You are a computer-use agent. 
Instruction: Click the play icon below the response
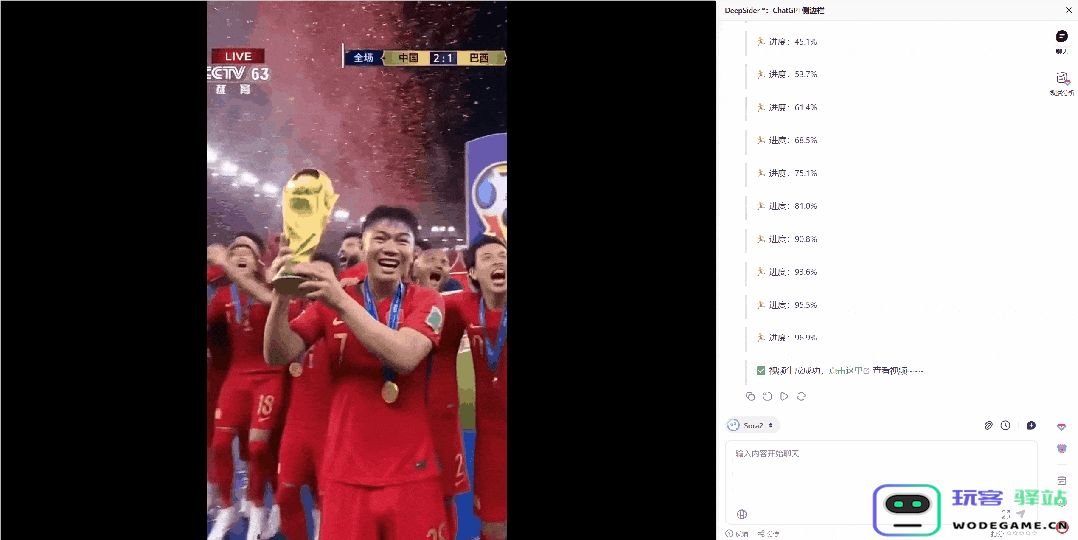tap(784, 396)
